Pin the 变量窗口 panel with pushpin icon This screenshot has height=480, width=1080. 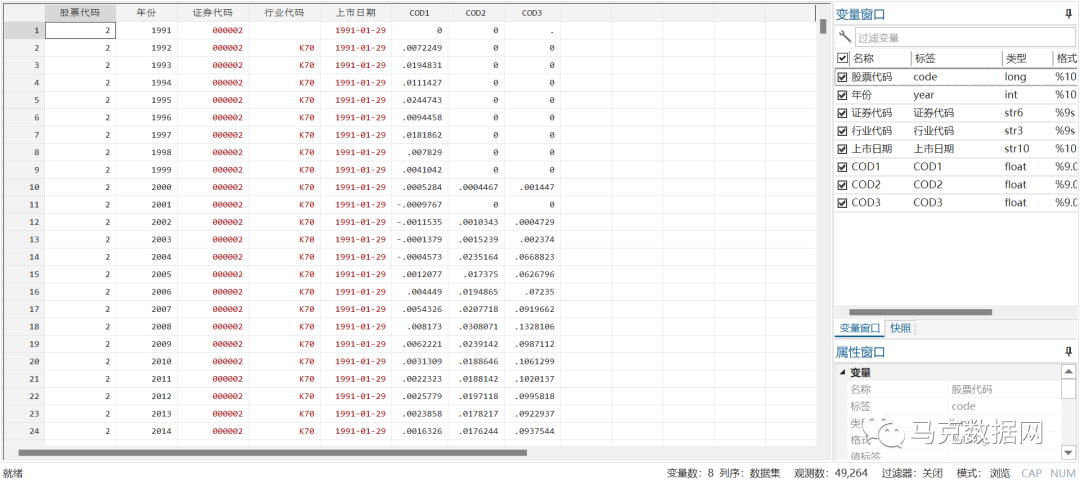point(1068,14)
